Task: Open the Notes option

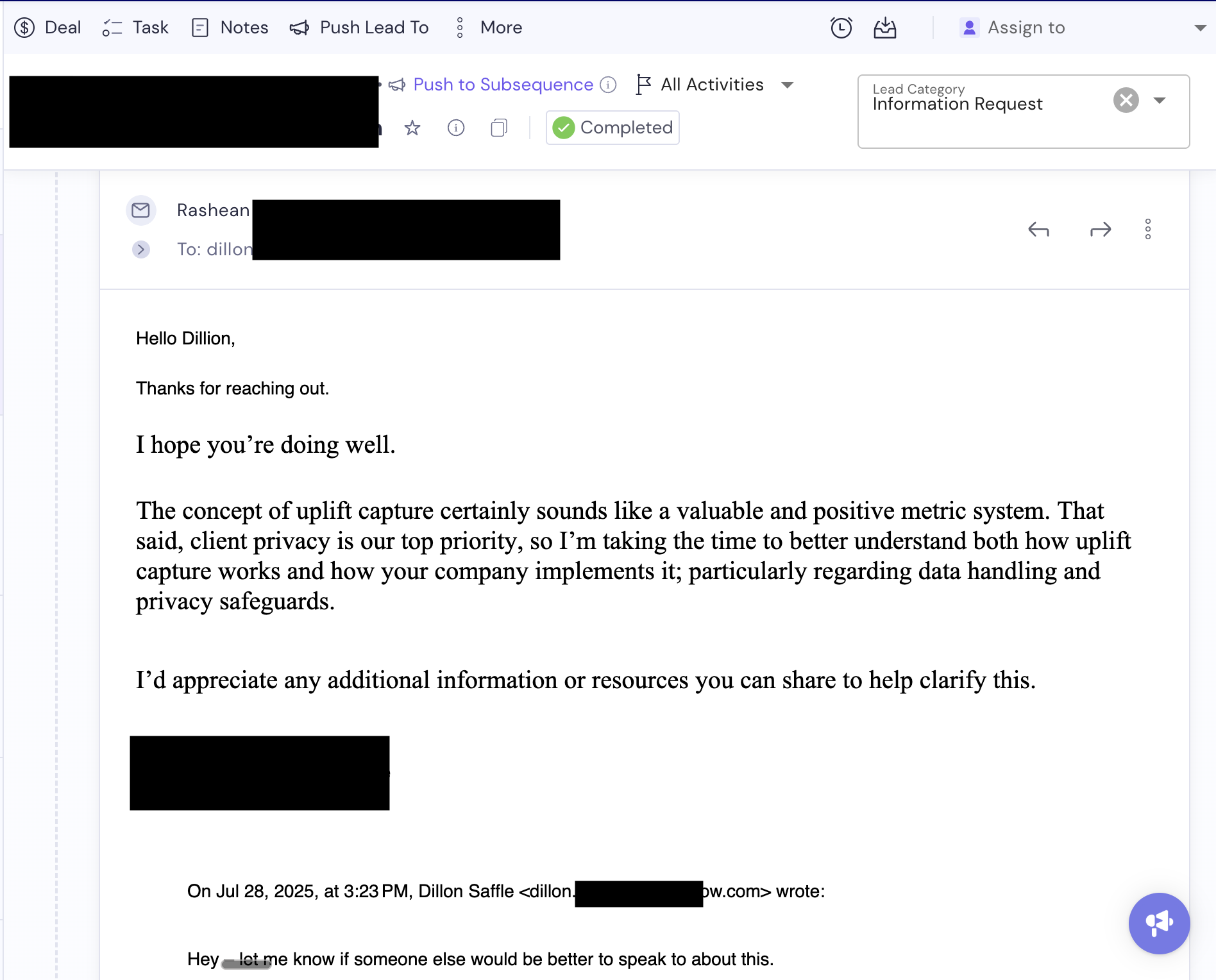Action: pos(230,28)
